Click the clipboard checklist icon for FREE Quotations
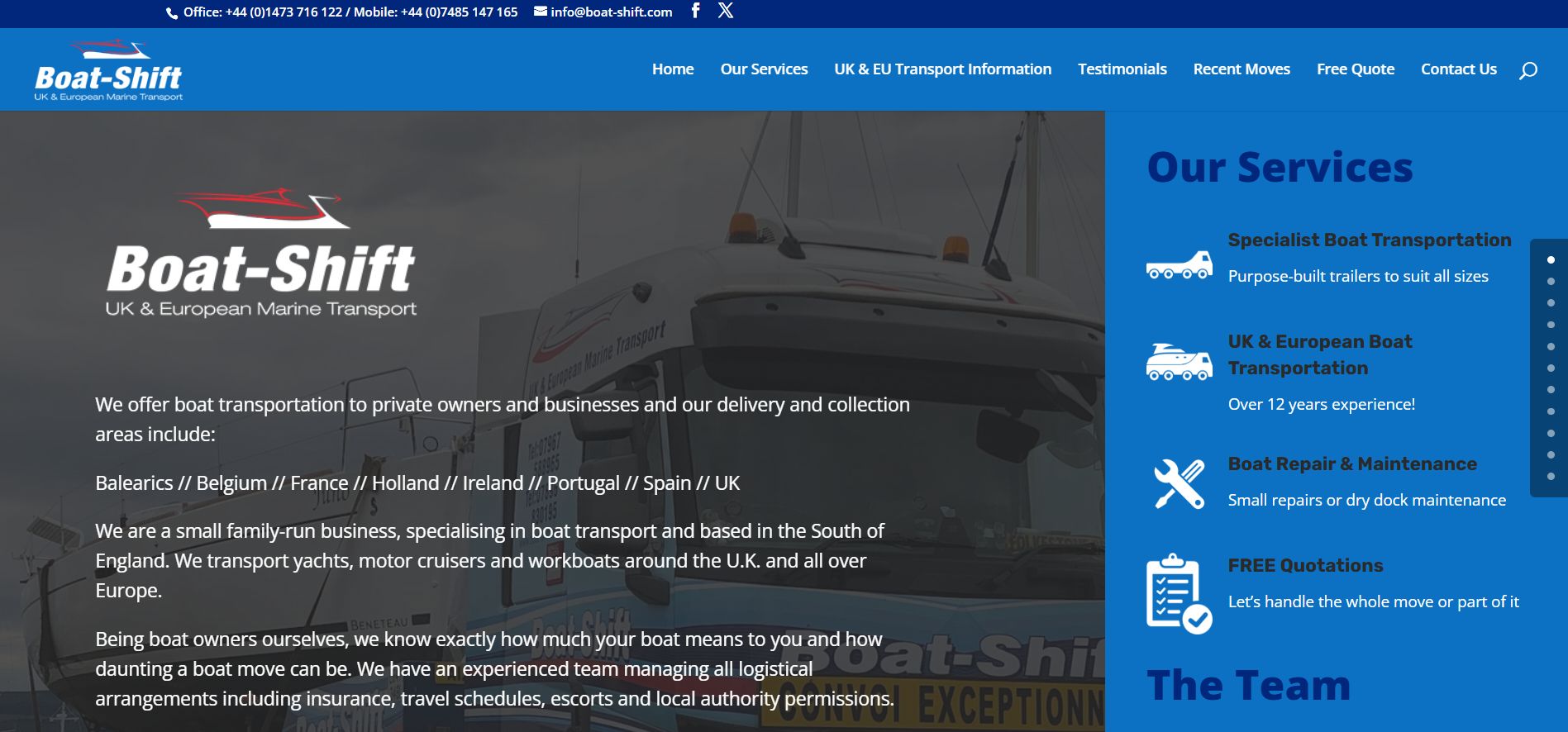This screenshot has width=1568, height=732. click(x=1179, y=593)
